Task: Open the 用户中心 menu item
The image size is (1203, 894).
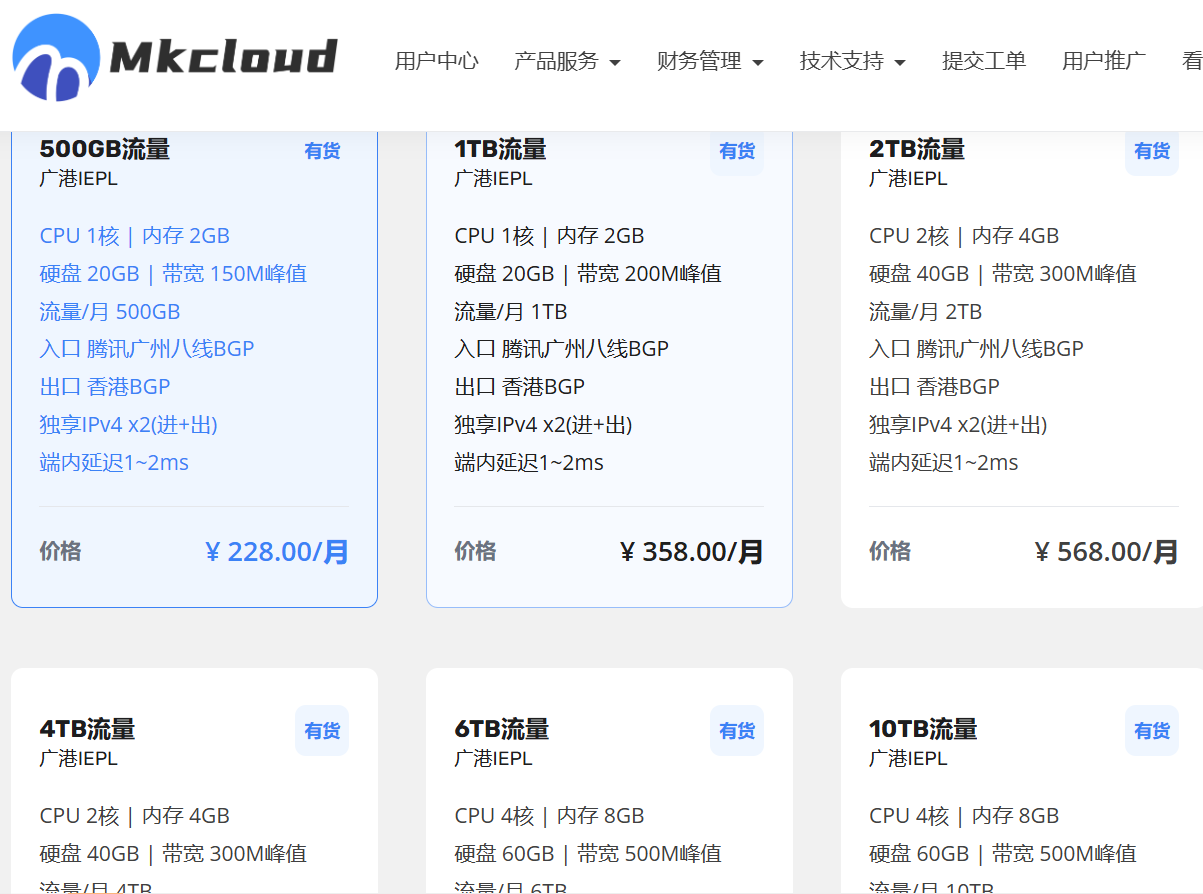Action: [x=436, y=61]
